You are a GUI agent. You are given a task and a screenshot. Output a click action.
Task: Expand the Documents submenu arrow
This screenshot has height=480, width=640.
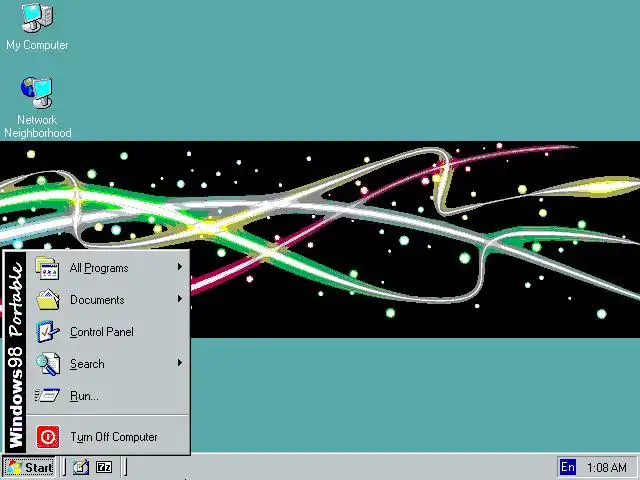pos(180,299)
